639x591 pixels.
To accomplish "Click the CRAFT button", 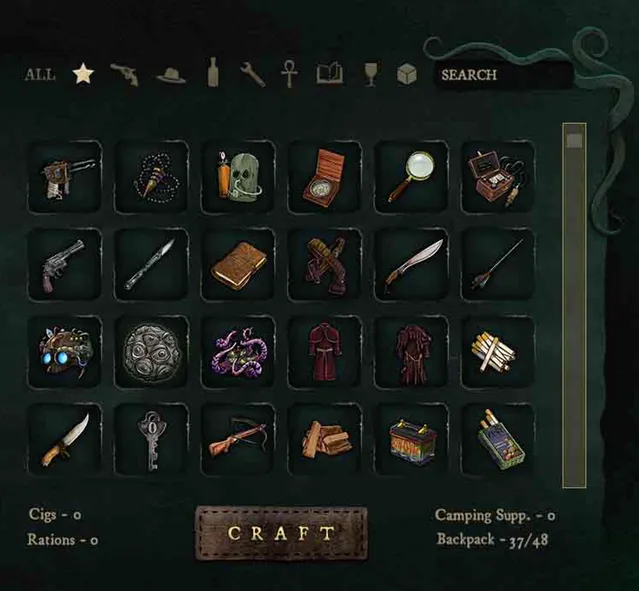I will point(282,533).
